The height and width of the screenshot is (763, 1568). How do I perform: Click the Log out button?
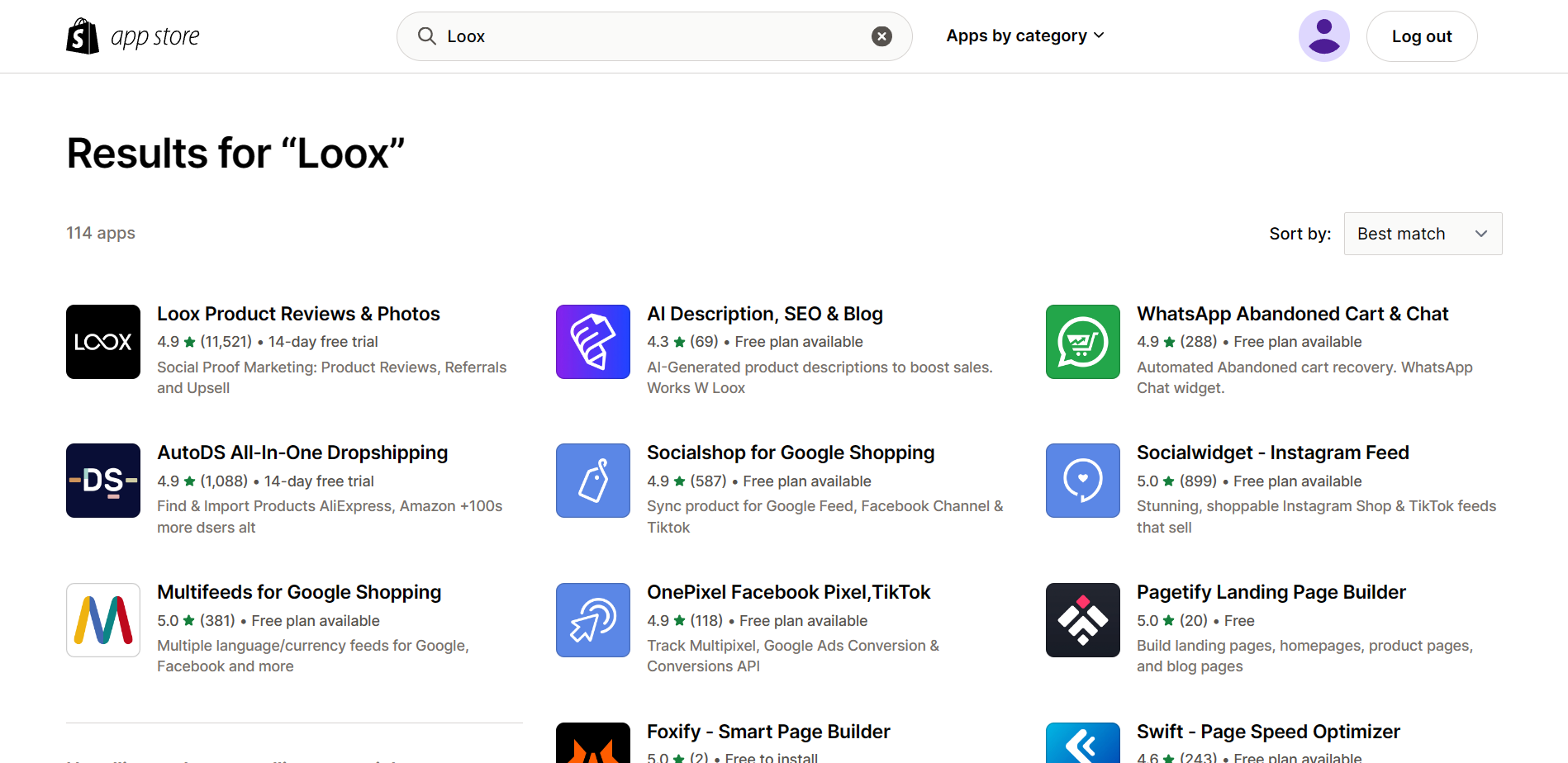click(x=1422, y=36)
